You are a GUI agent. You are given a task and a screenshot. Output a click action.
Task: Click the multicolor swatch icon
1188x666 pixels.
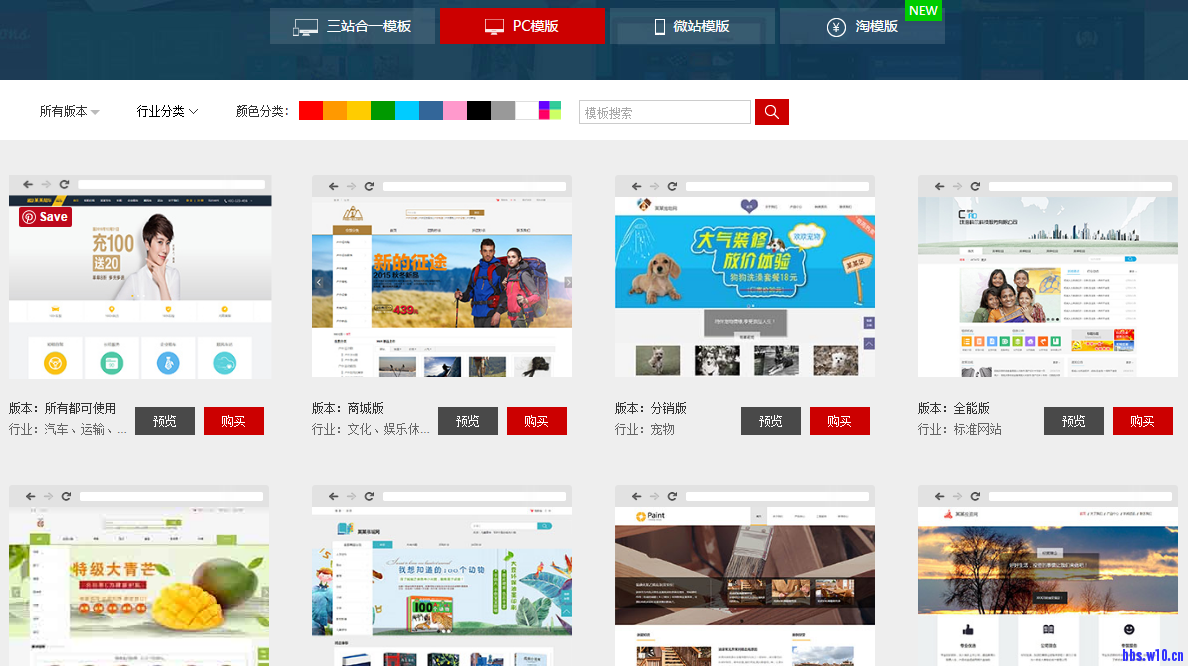[x=550, y=111]
